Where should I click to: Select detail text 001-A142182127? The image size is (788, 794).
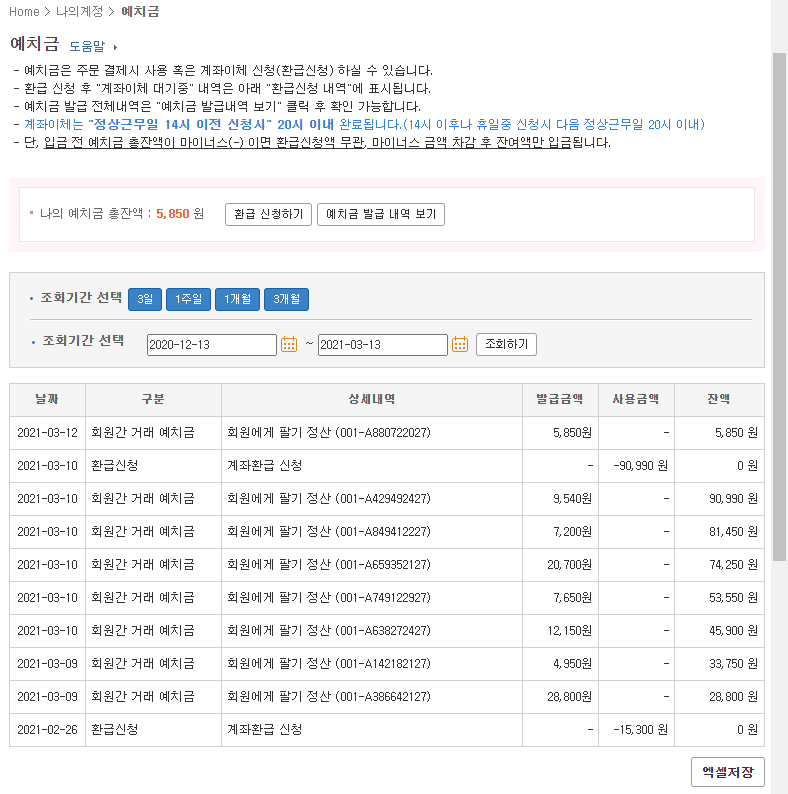(383, 664)
